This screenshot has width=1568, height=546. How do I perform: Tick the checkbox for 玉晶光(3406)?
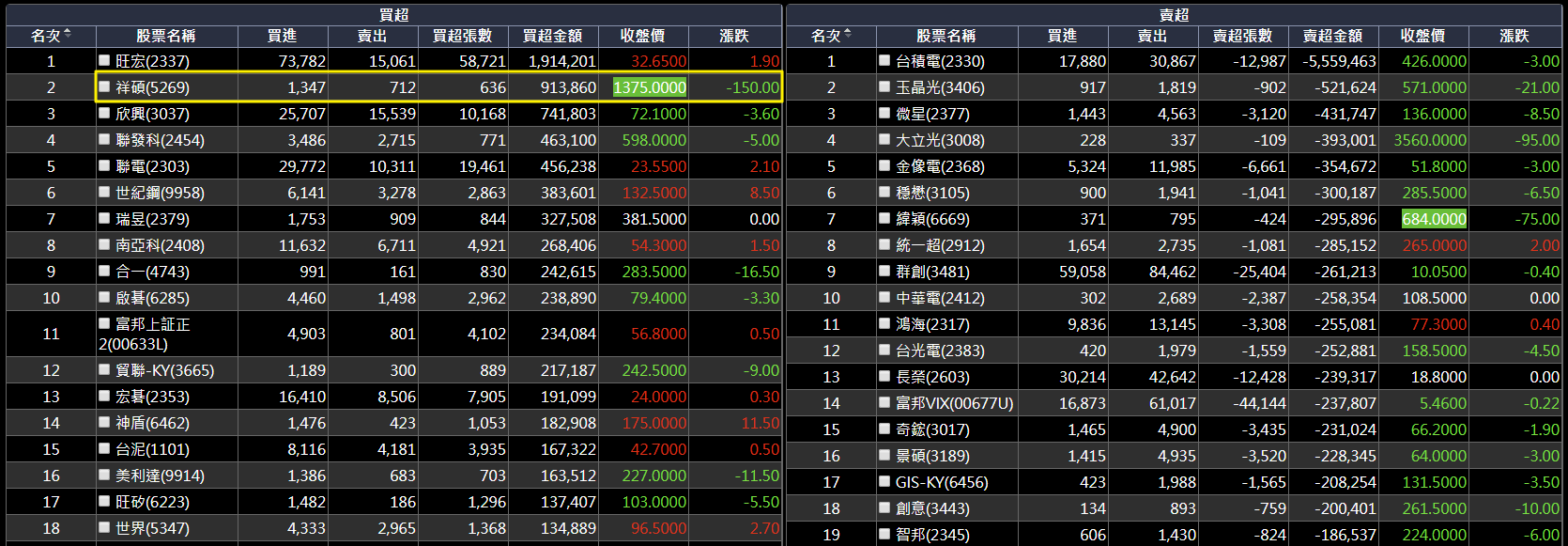point(884,86)
